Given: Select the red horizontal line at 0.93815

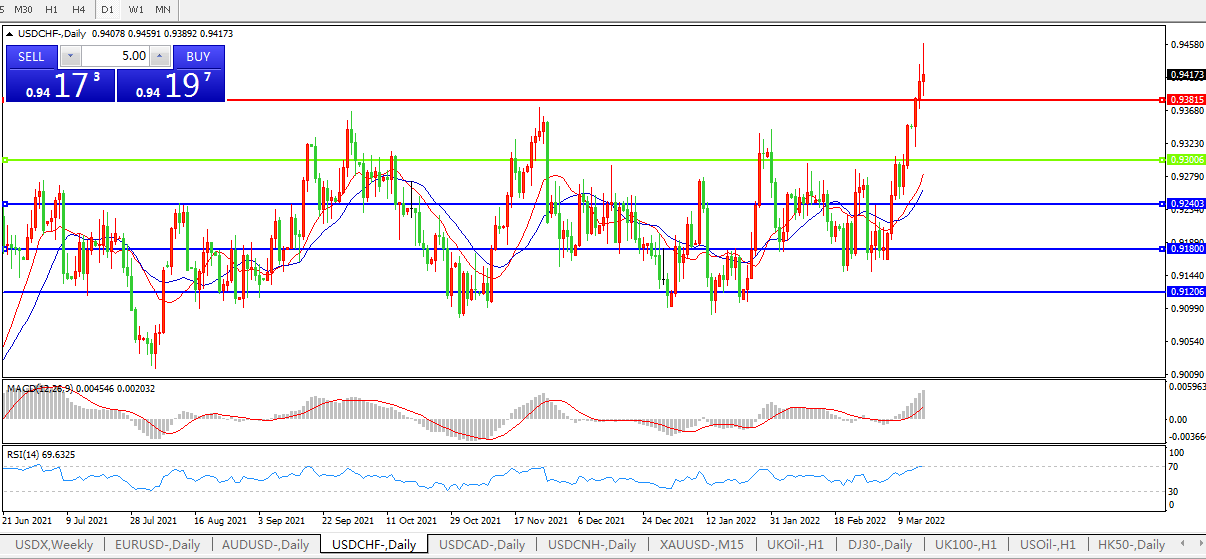Looking at the screenshot, I should (600, 100).
